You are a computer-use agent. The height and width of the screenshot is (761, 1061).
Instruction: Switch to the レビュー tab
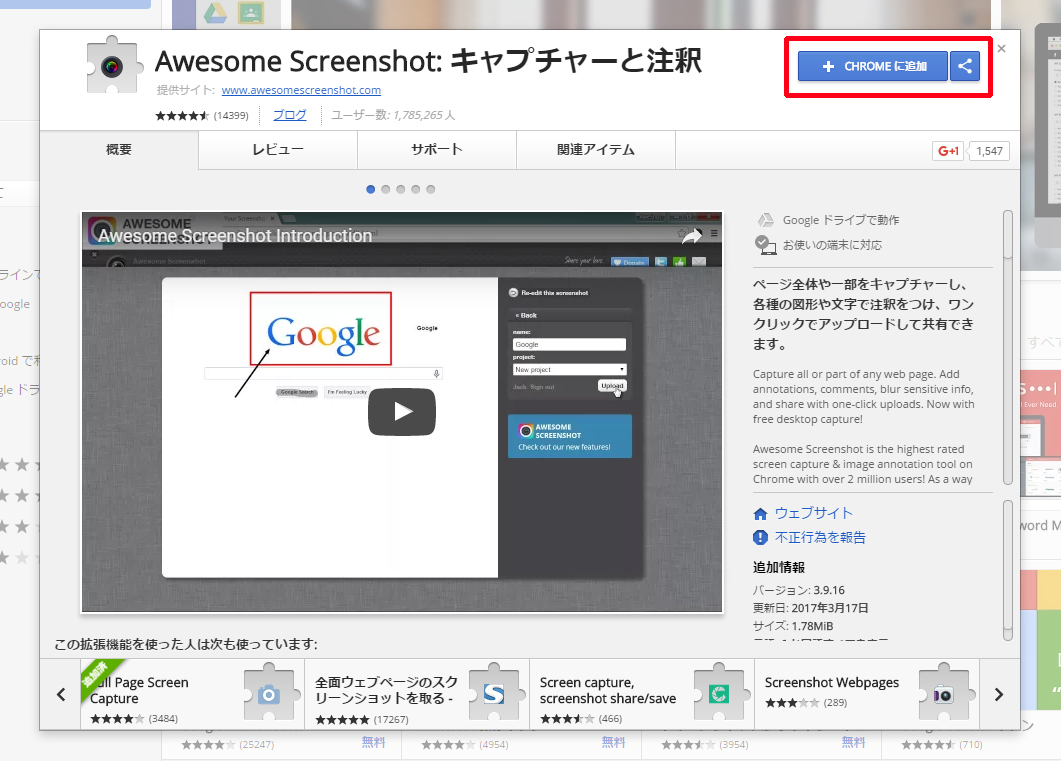point(278,149)
